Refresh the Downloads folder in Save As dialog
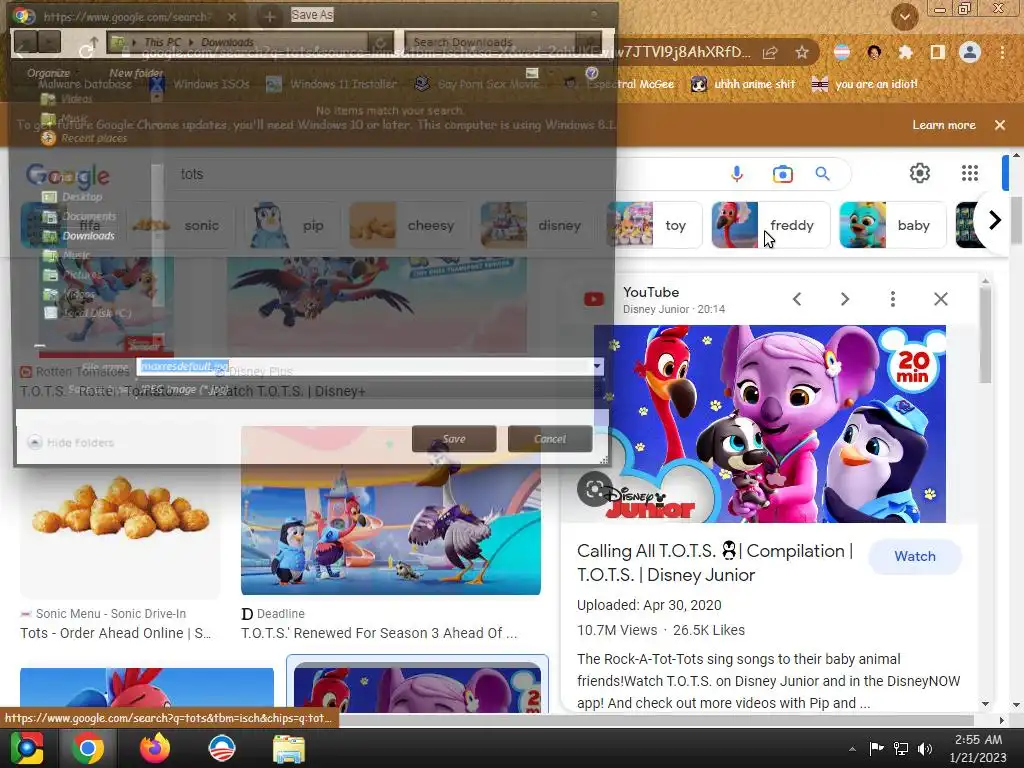1024x768 pixels. [380, 42]
